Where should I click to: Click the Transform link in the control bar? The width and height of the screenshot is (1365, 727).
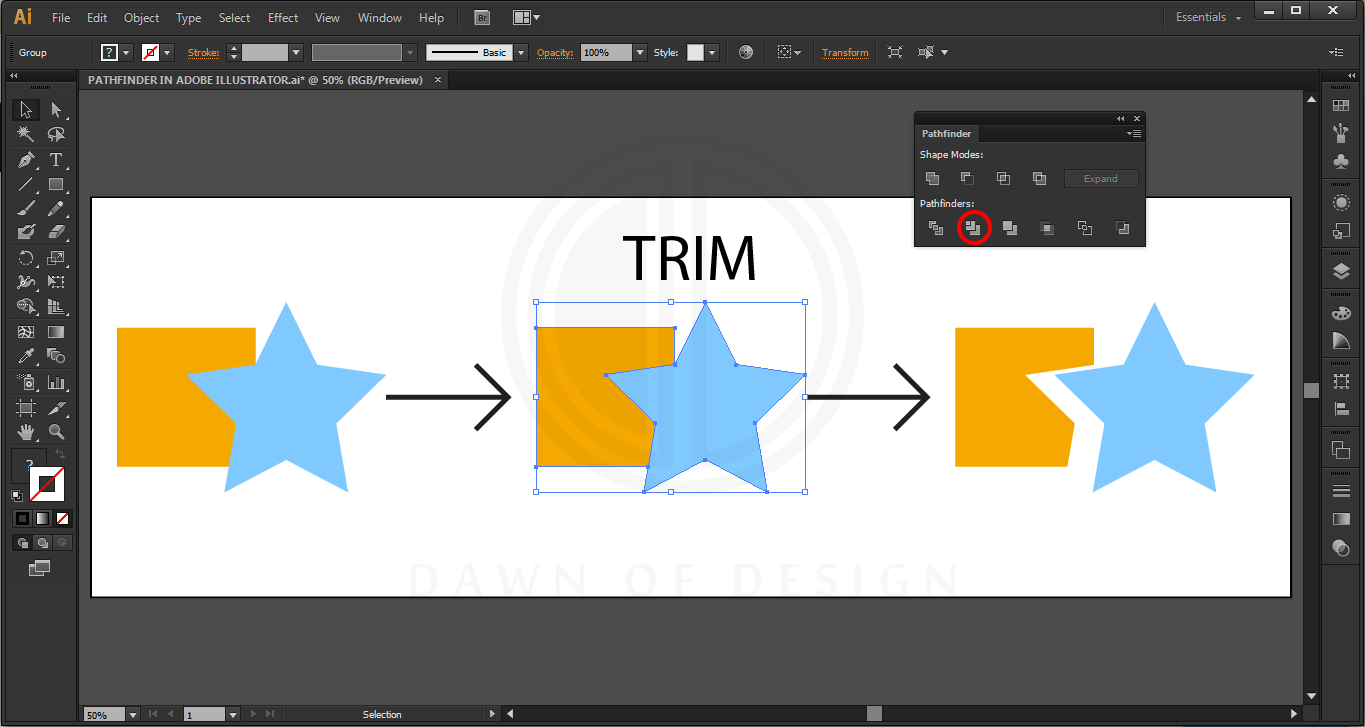pyautogui.click(x=845, y=52)
